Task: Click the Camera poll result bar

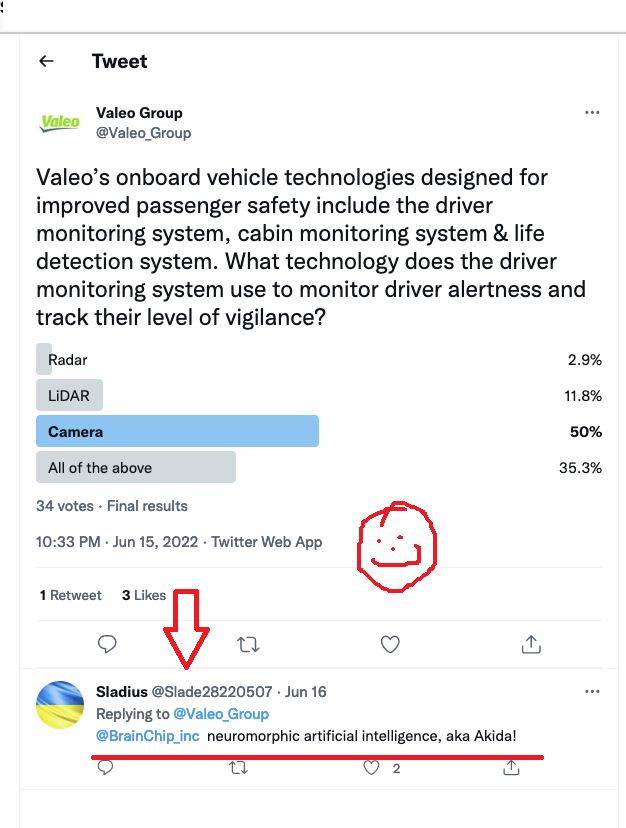Action: pos(177,433)
